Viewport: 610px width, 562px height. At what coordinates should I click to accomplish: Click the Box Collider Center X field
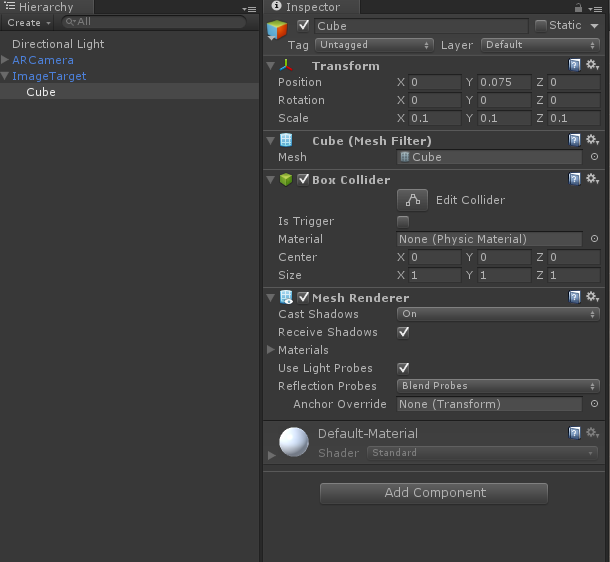click(435, 257)
